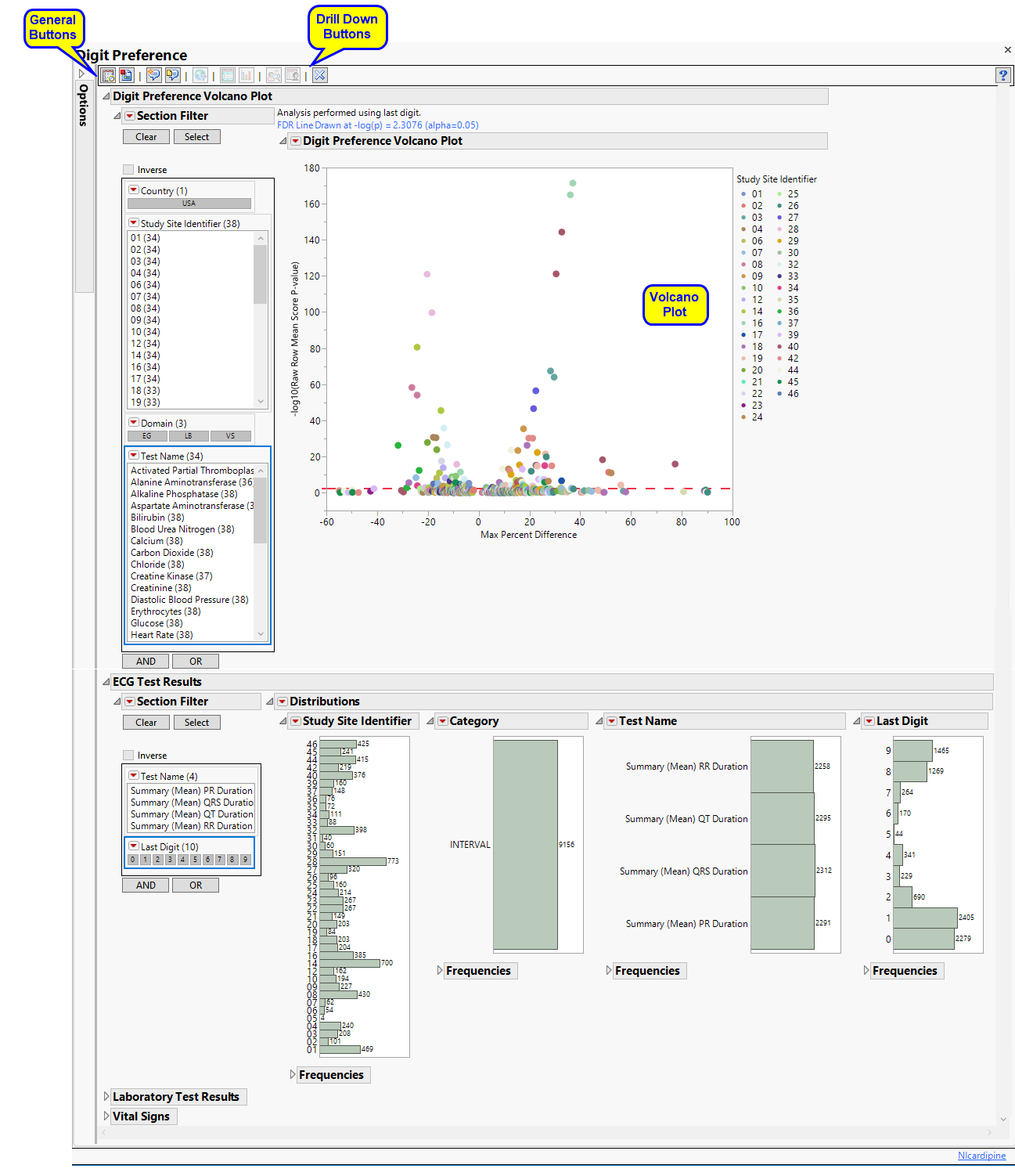Select Creatine Kinase (37) in Test Name list
This screenshot has width=1015, height=1176.
(171, 576)
